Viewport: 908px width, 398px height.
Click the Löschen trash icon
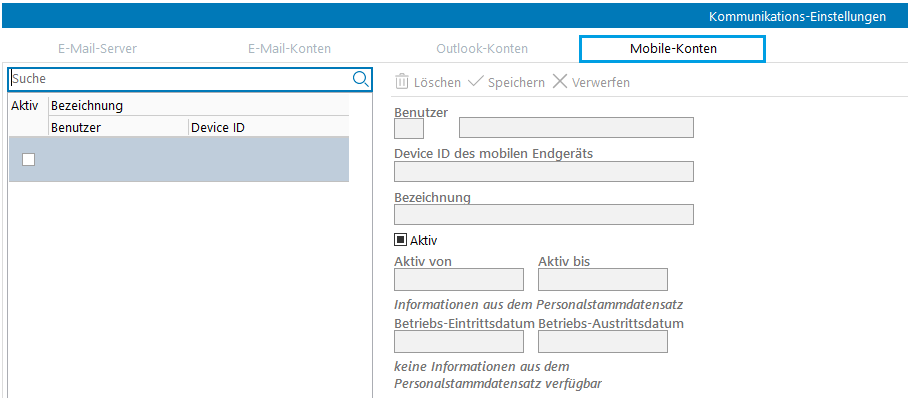[x=402, y=82]
